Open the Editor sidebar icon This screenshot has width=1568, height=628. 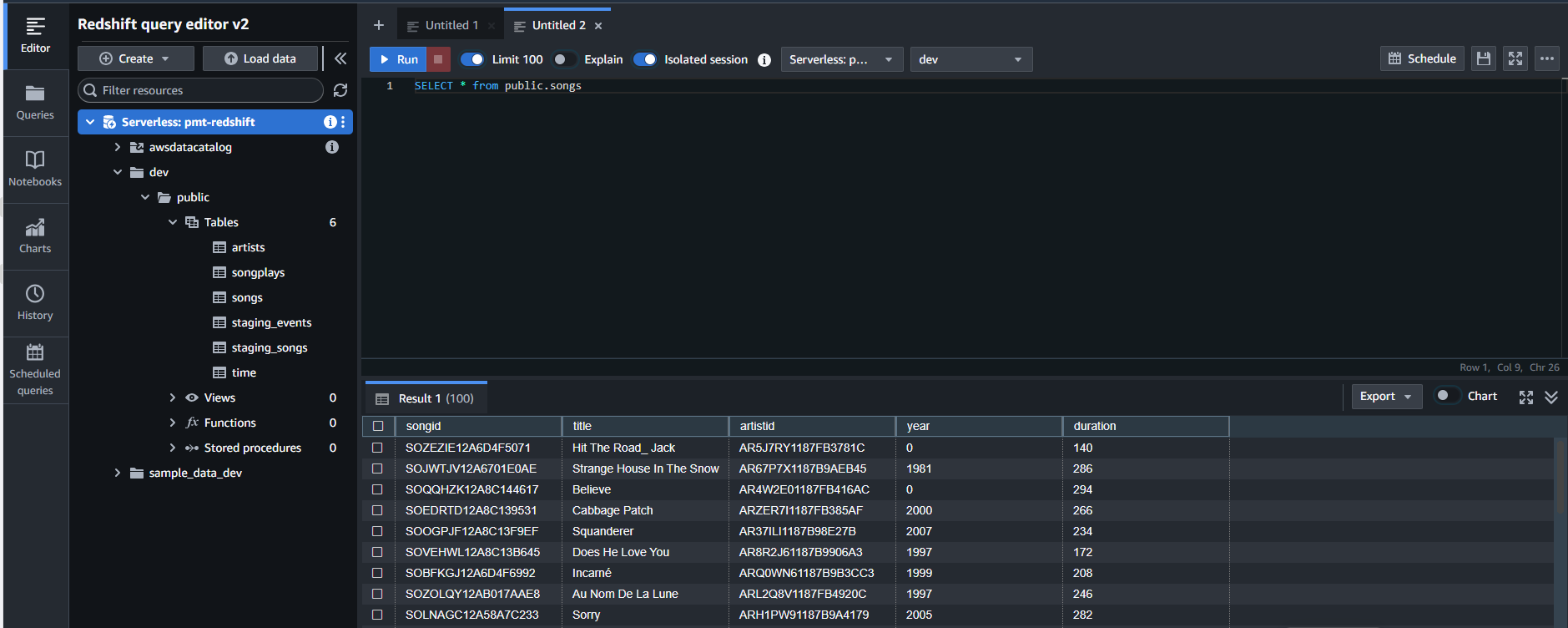[x=35, y=36]
